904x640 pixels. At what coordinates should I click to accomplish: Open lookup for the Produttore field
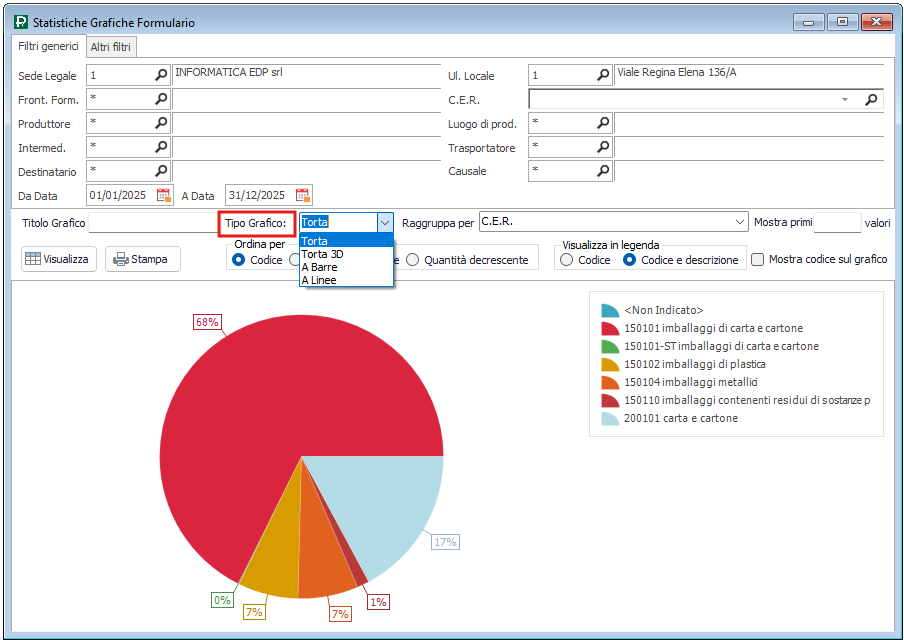pyautogui.click(x=161, y=123)
